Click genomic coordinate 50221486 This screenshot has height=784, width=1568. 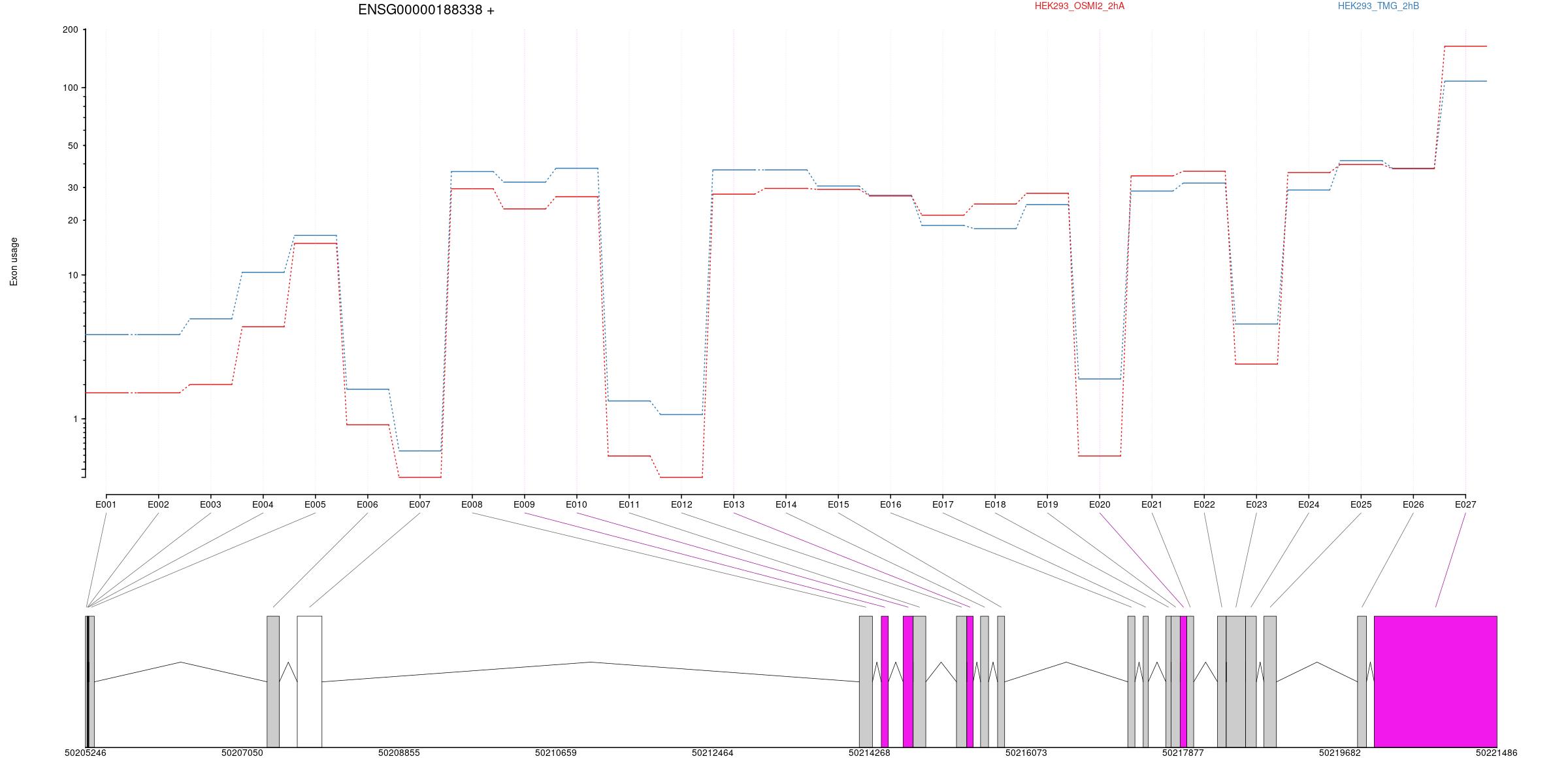point(1497,753)
